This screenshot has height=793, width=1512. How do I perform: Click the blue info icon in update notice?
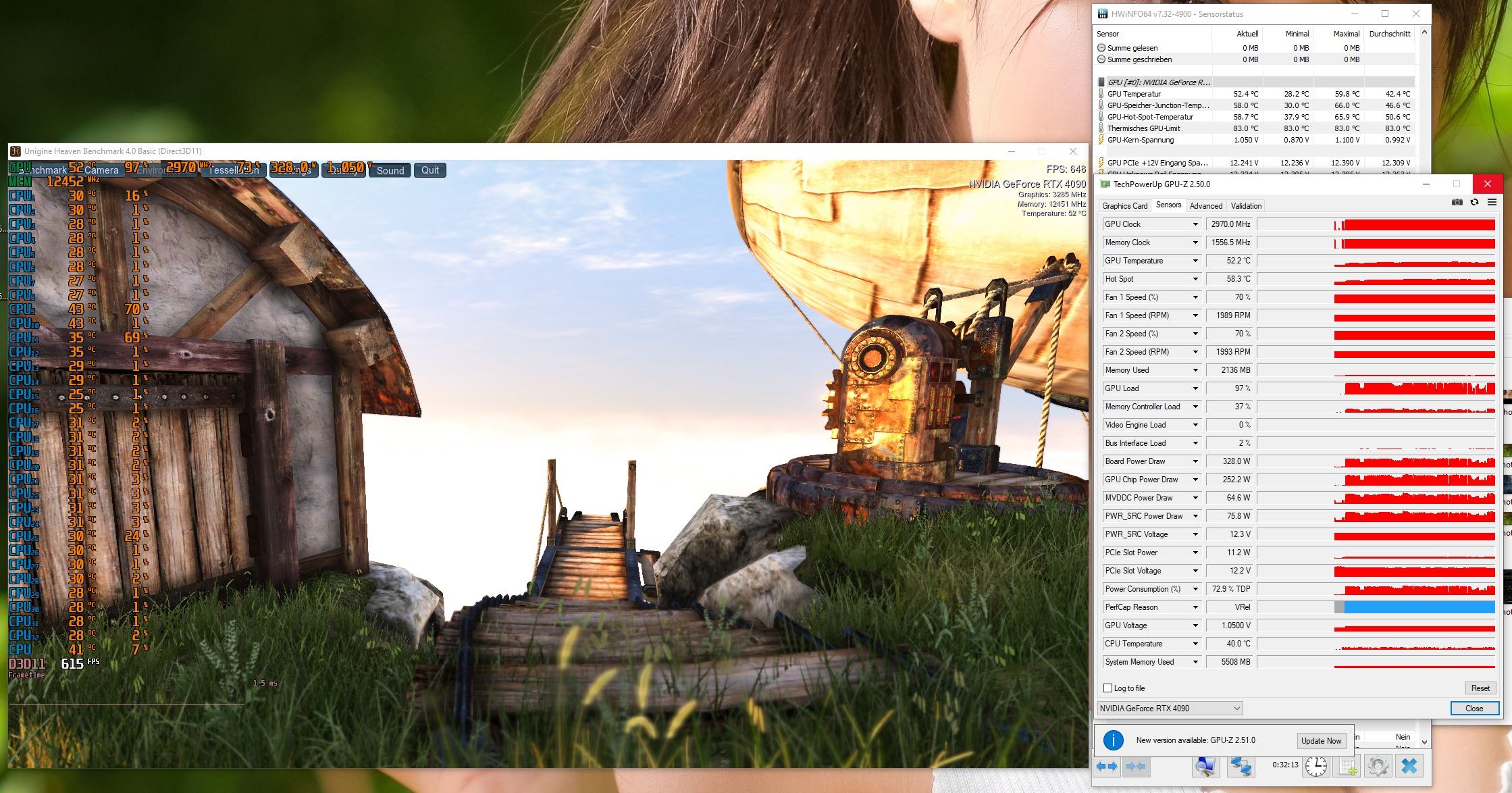coord(1113,740)
